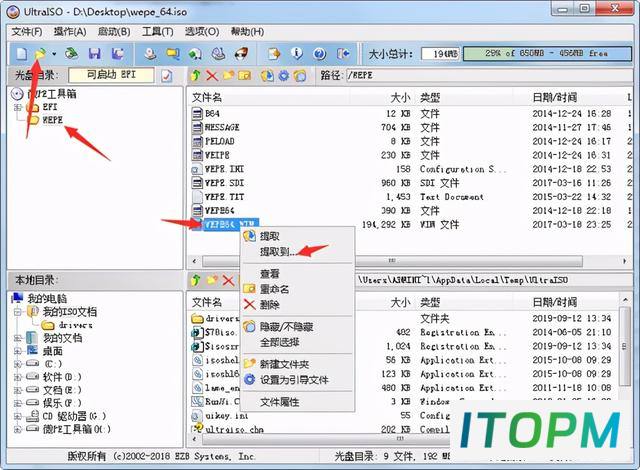Click the Make CD image icon
Viewport: 640px width, 470px height.
pyautogui.click(x=151, y=53)
